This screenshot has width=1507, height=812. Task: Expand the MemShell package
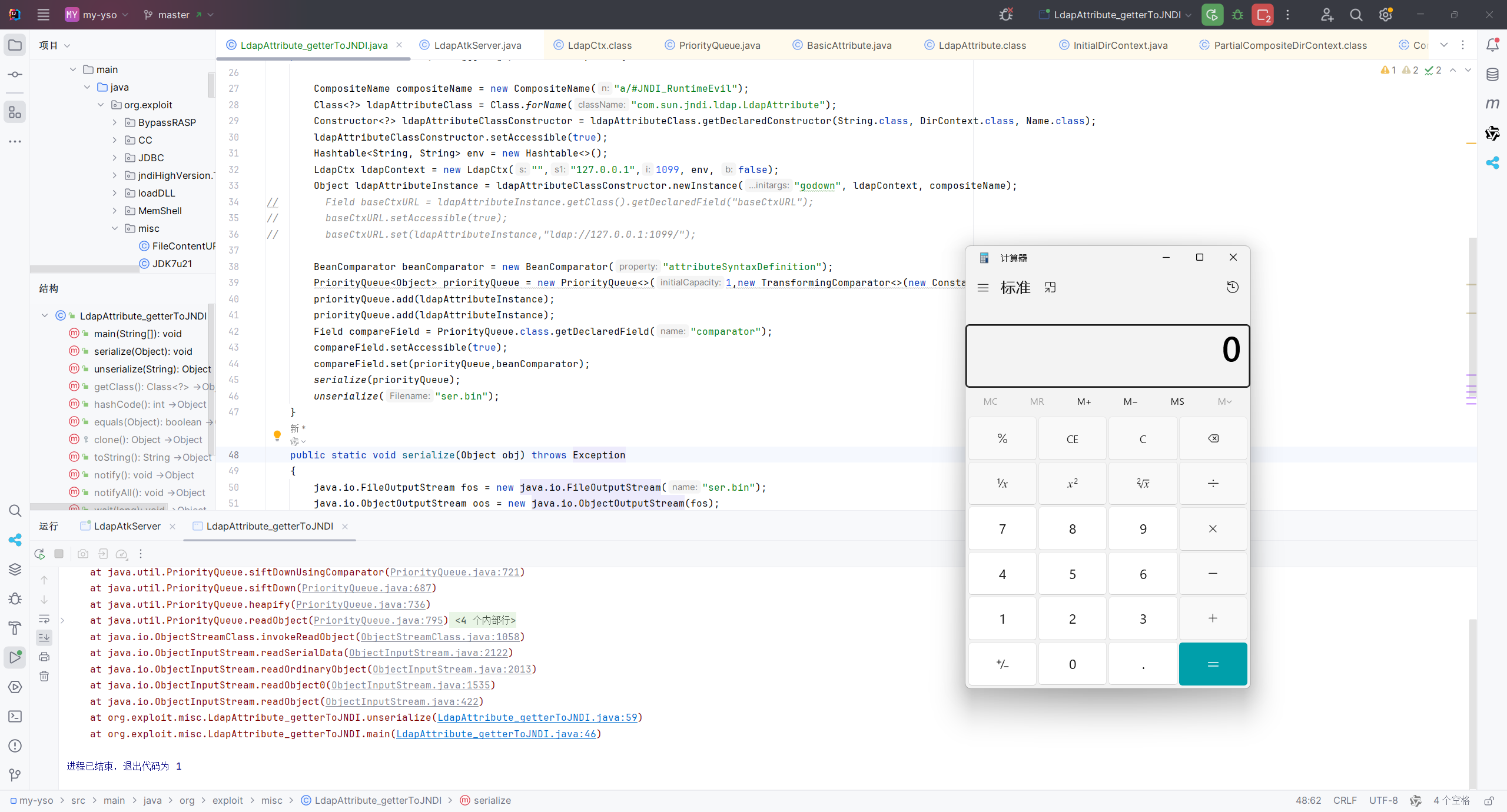tap(115, 211)
